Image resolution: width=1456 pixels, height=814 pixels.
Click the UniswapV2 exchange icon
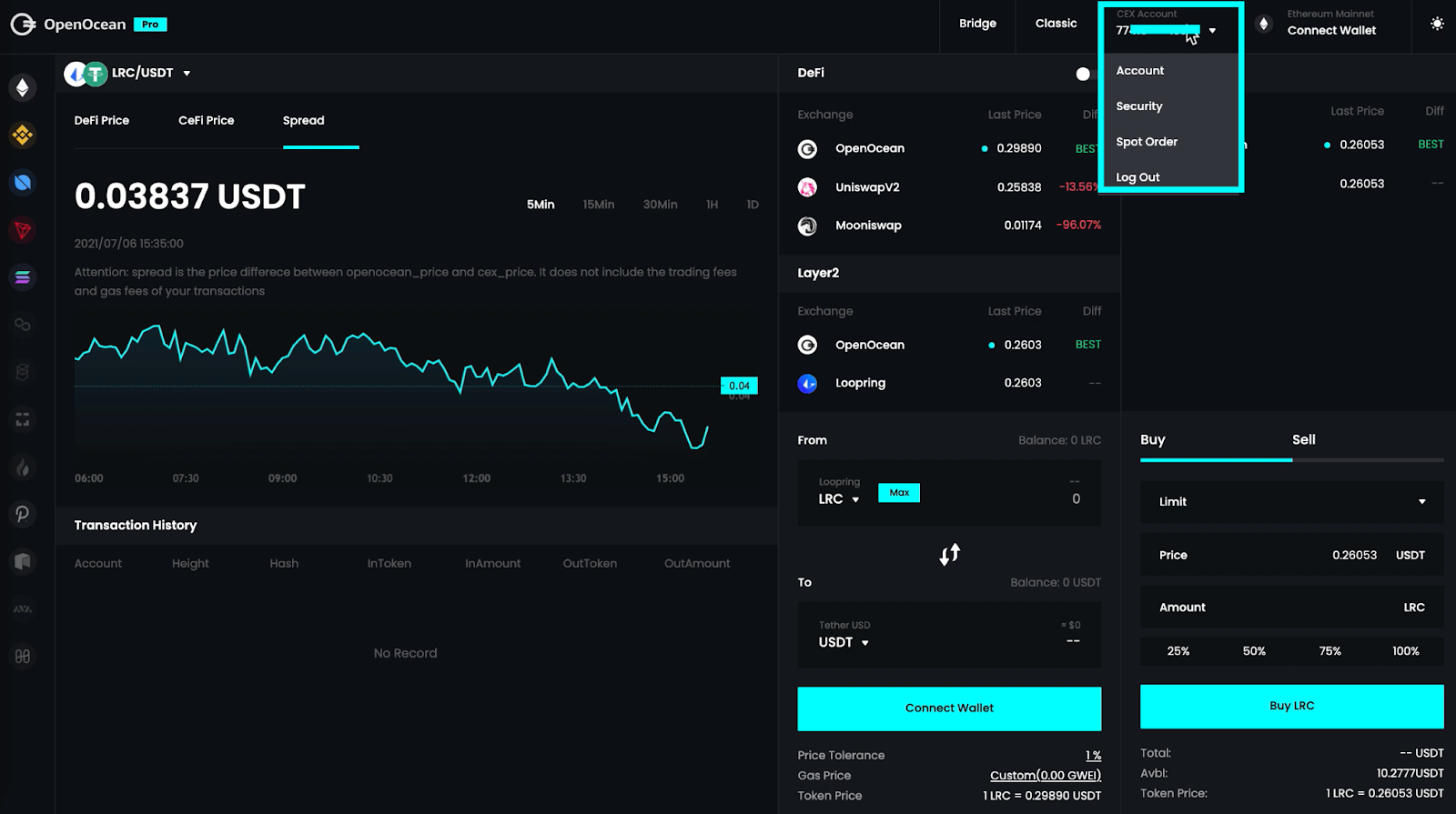click(807, 187)
